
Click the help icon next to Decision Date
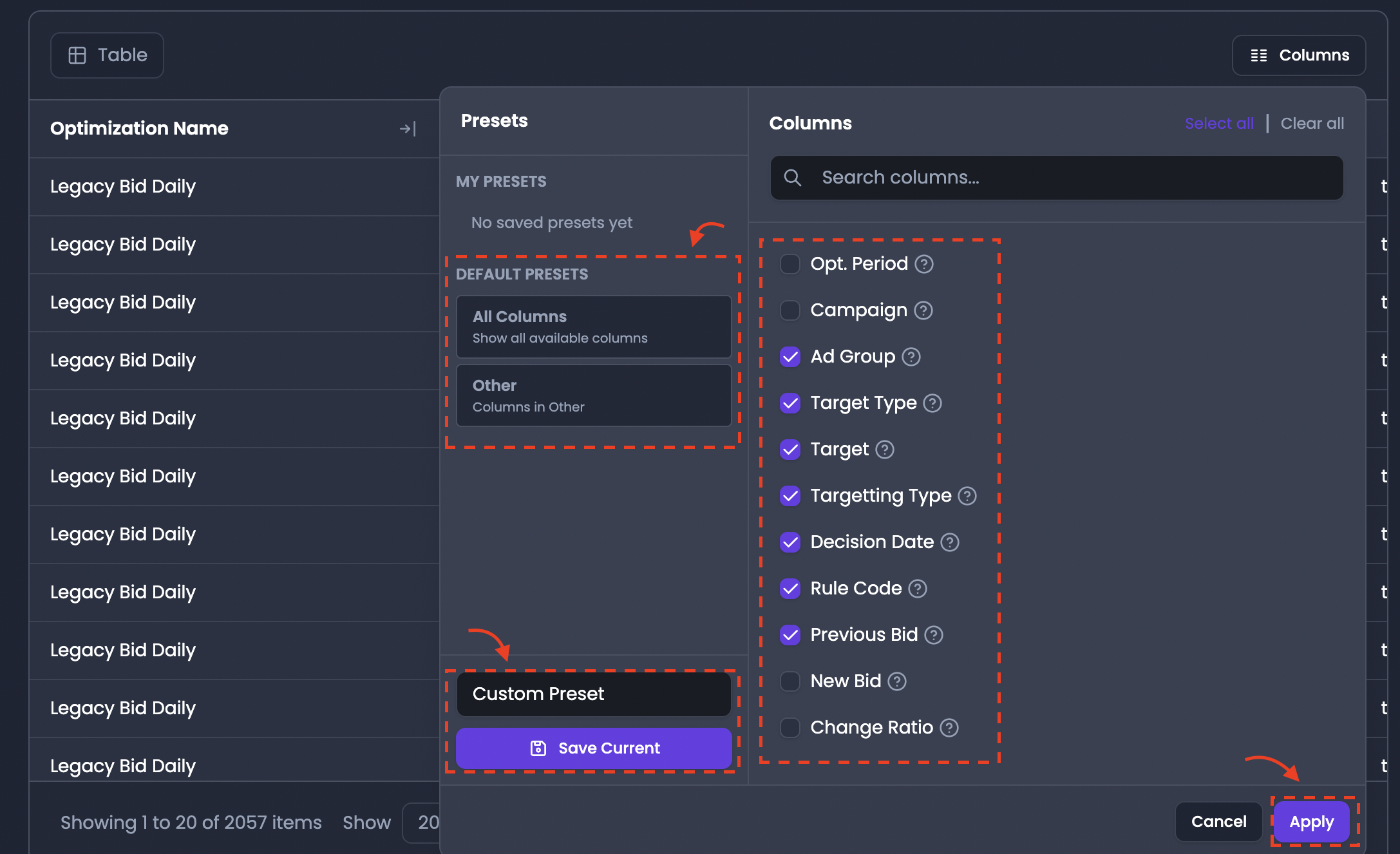(x=950, y=542)
